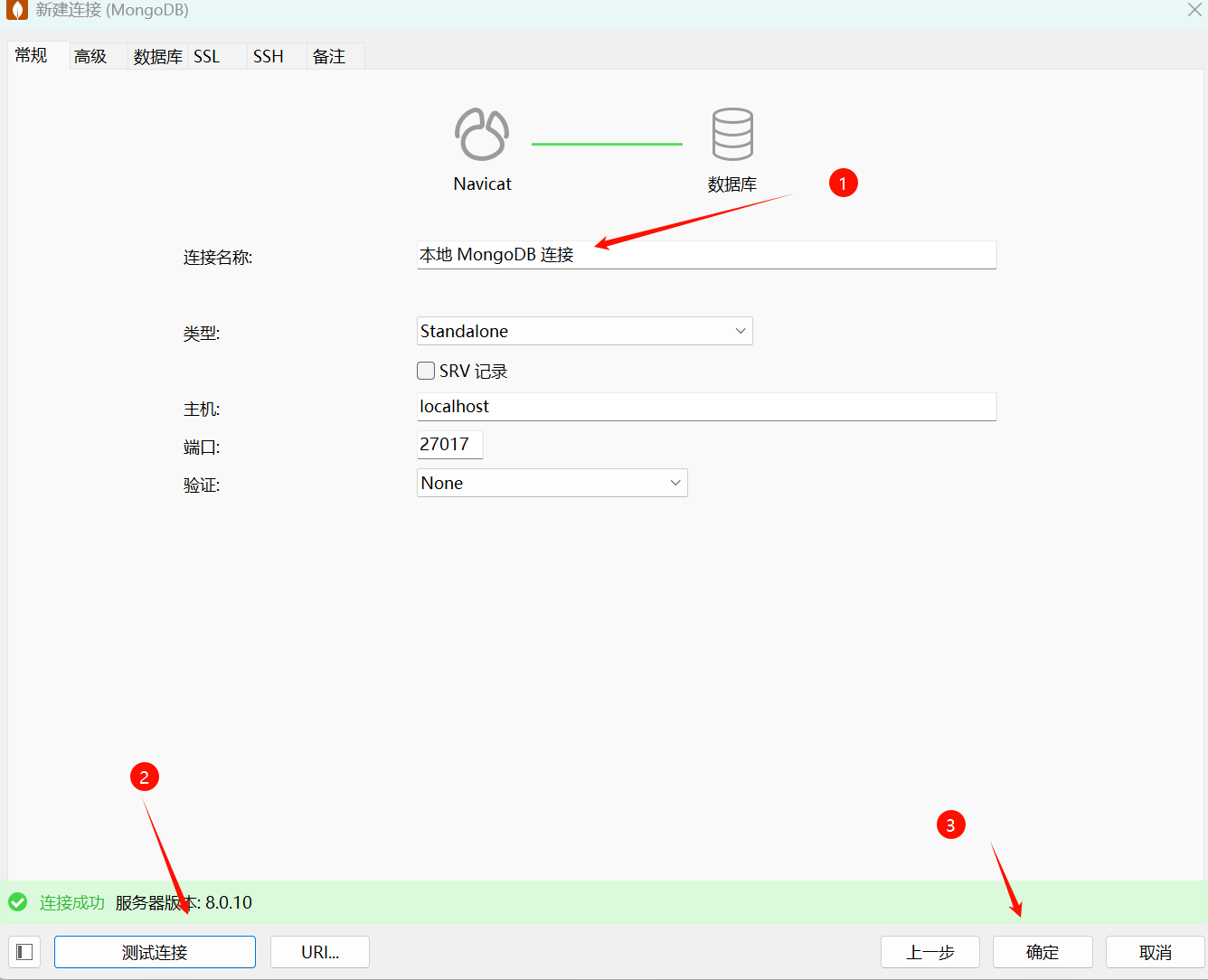Click the URI... button

coord(320,952)
